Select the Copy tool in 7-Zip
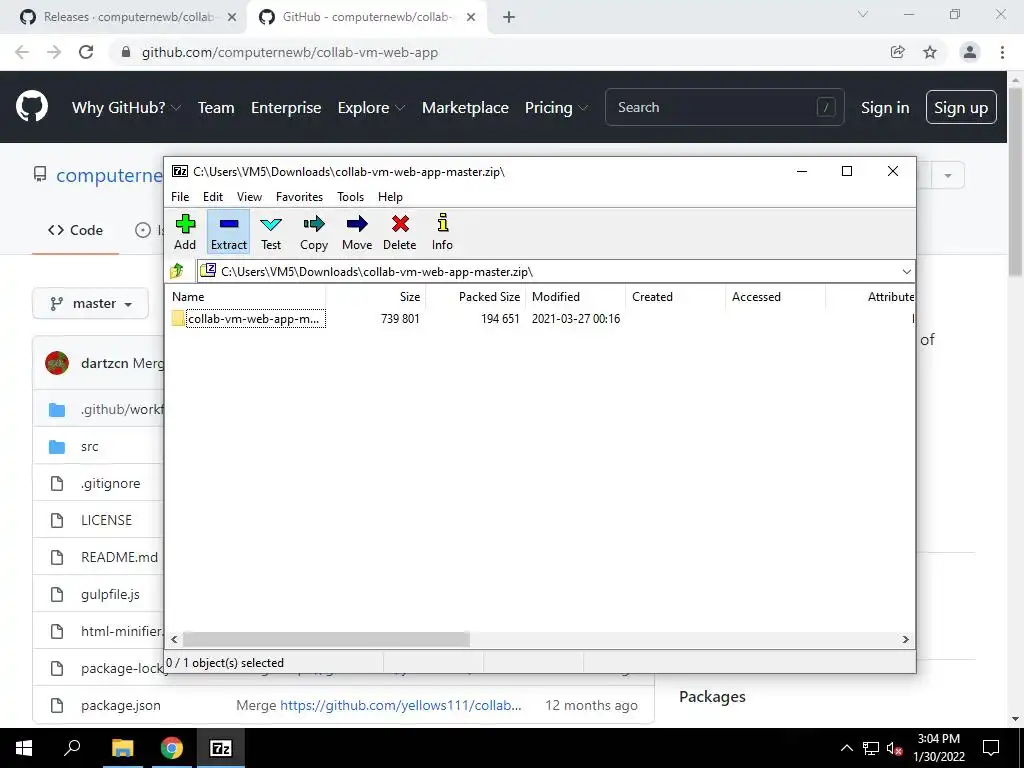 click(313, 232)
